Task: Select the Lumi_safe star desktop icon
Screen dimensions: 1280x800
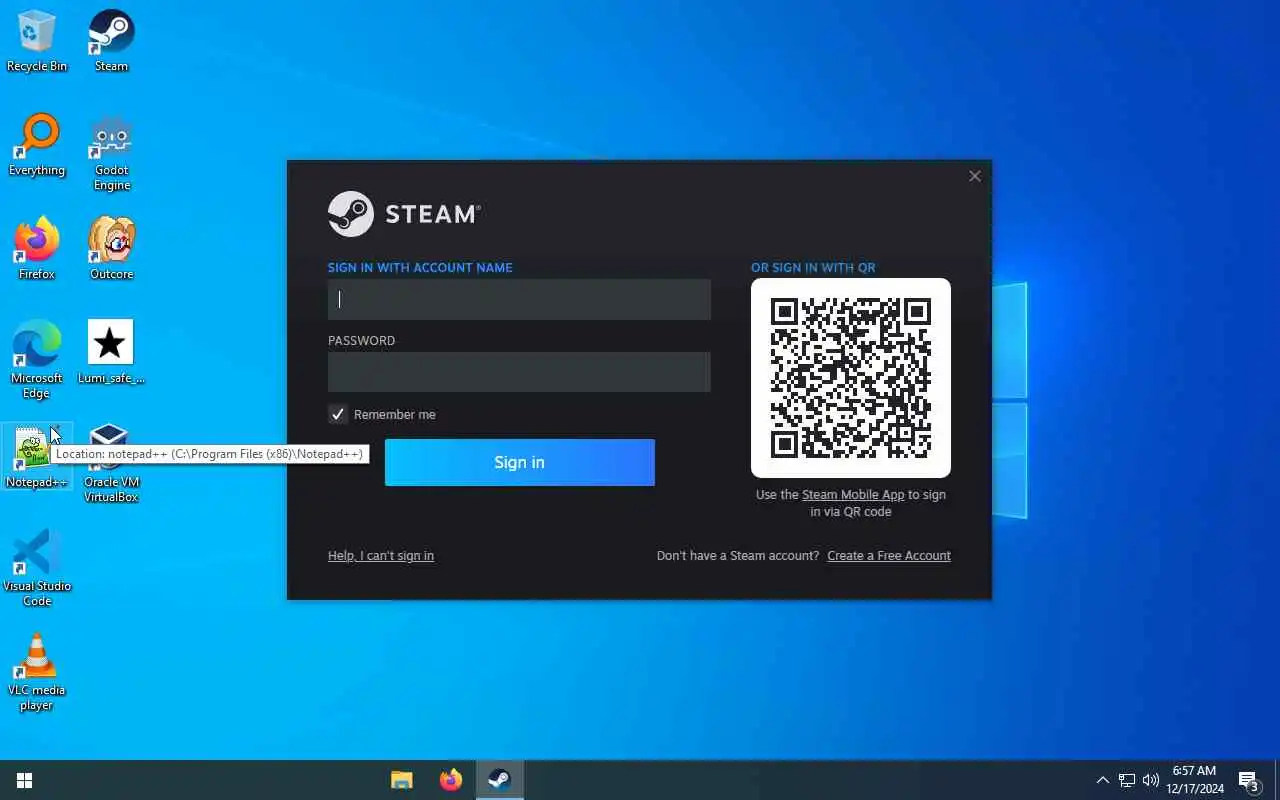Action: coord(111,352)
